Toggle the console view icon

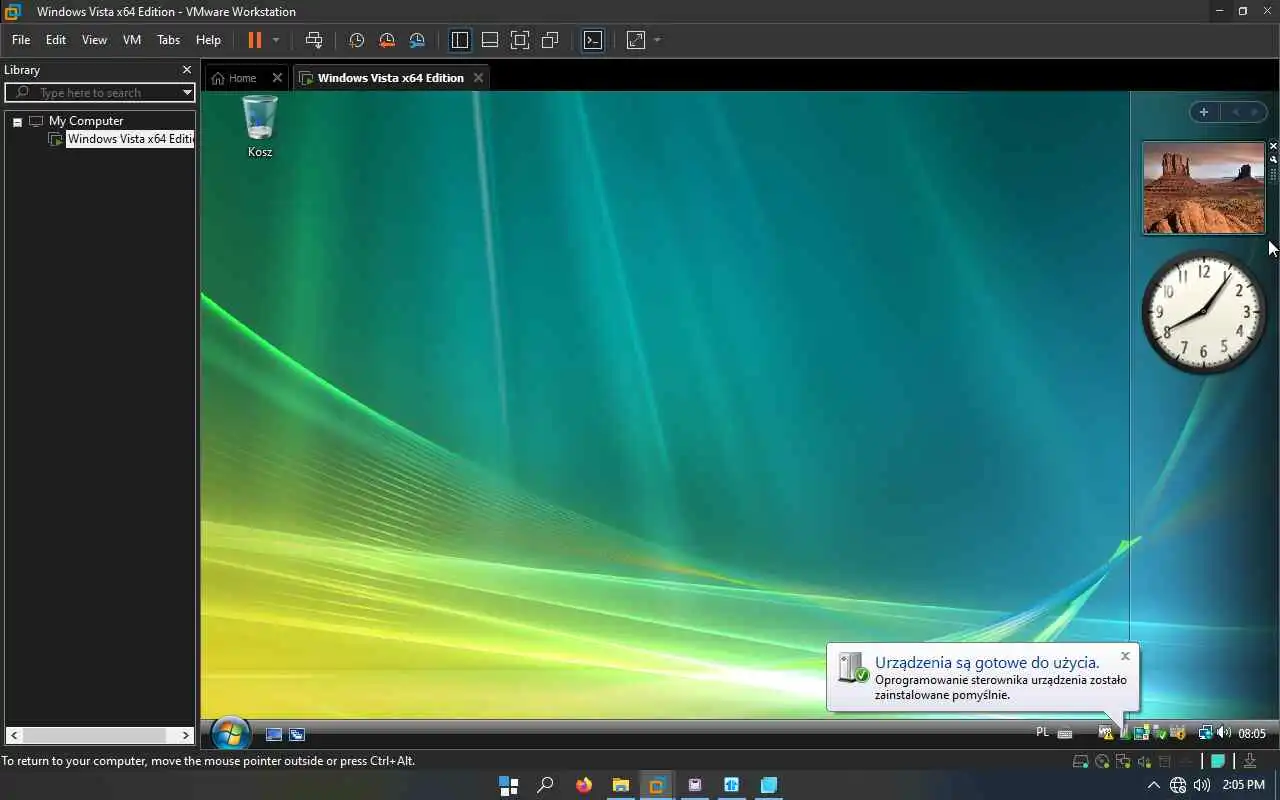coord(593,40)
